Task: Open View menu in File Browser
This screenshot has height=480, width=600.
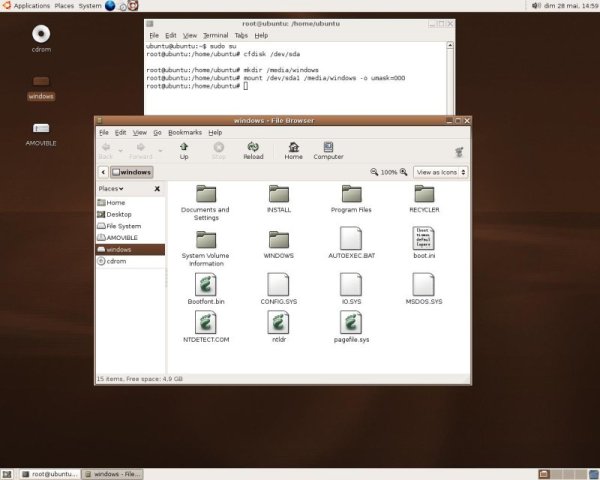Action: [x=140, y=132]
